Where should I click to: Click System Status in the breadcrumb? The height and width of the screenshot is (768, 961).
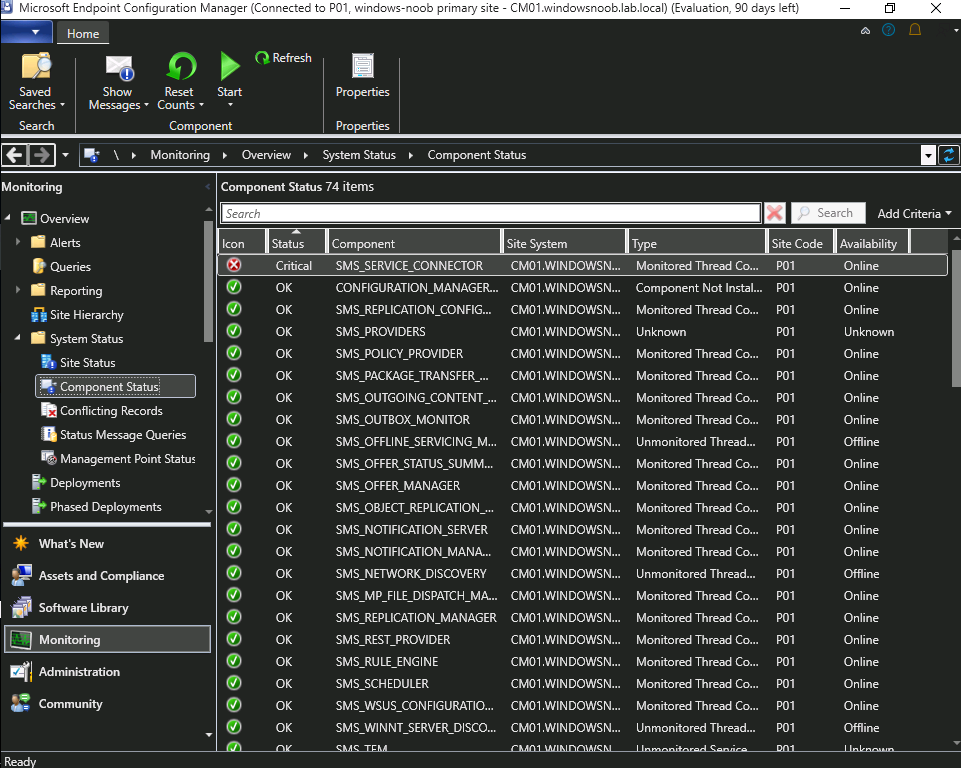[x=359, y=155]
